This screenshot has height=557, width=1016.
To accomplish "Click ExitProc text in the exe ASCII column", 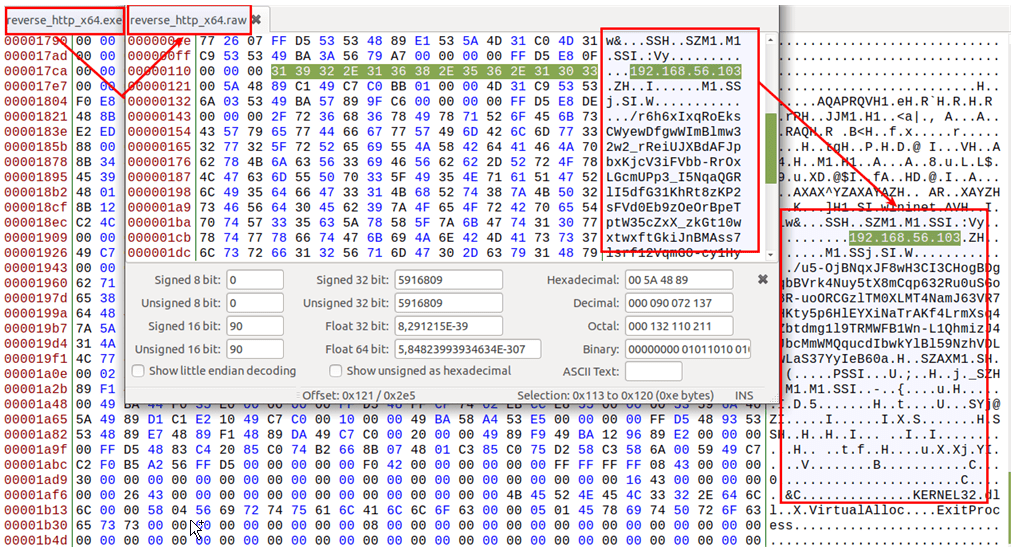I will pos(969,510).
